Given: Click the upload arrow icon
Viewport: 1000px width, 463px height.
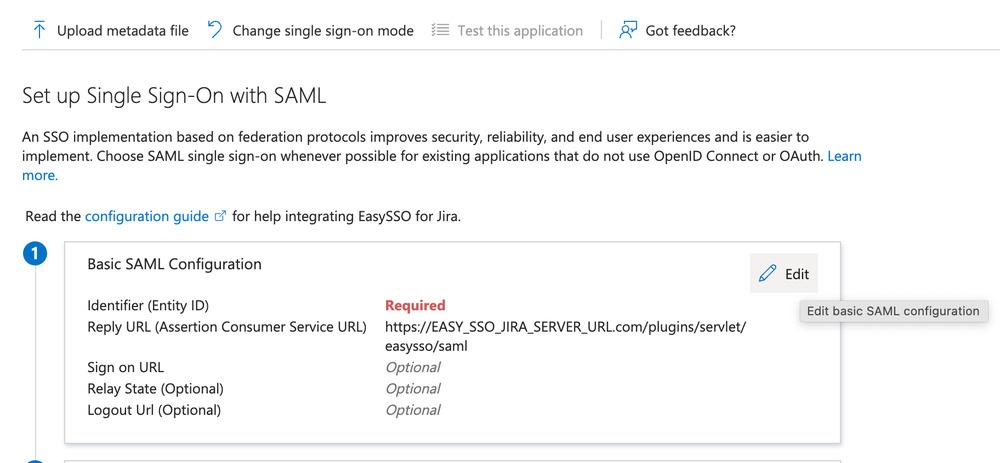Looking at the screenshot, I should coord(39,30).
